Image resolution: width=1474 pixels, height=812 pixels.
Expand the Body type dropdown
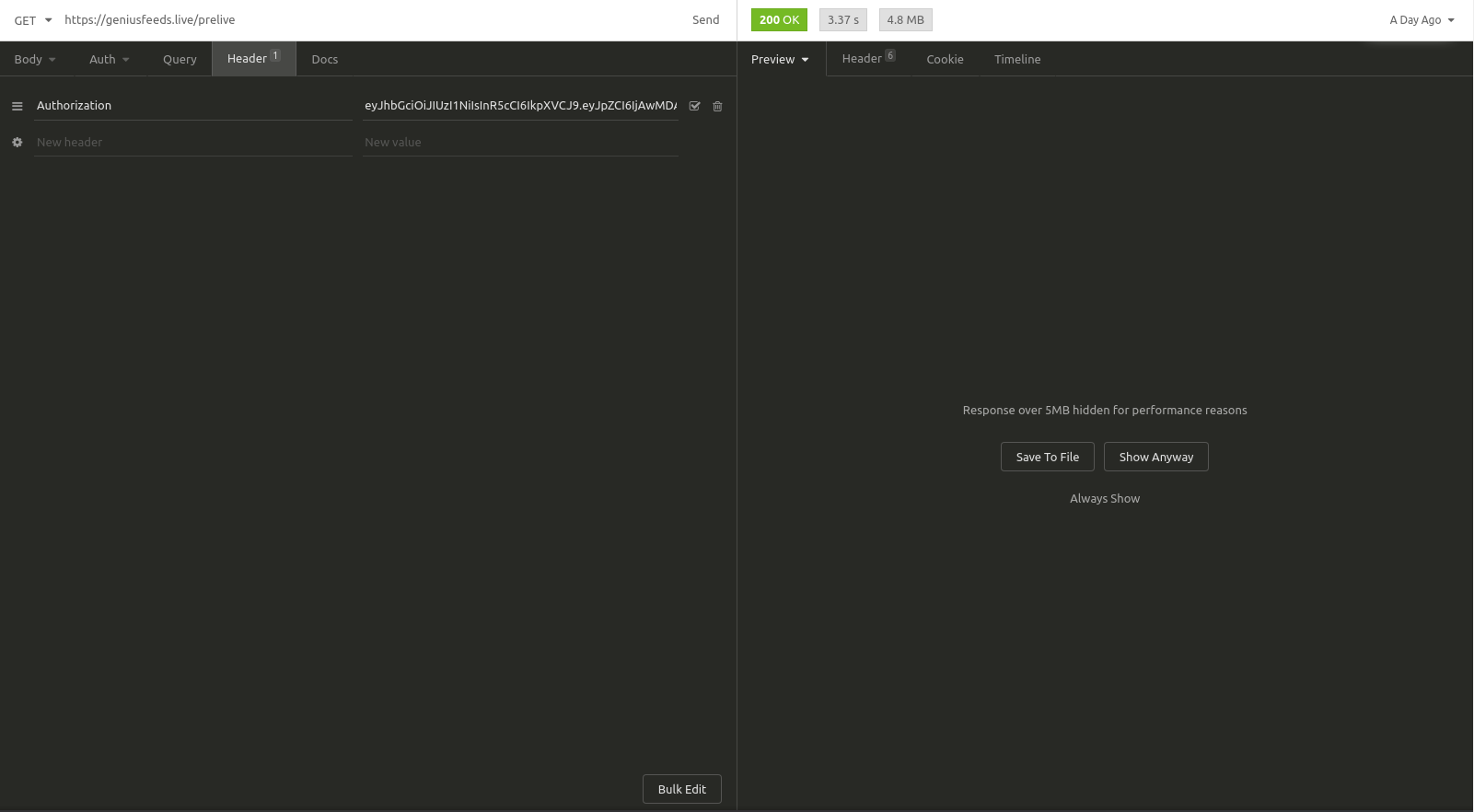coord(35,59)
